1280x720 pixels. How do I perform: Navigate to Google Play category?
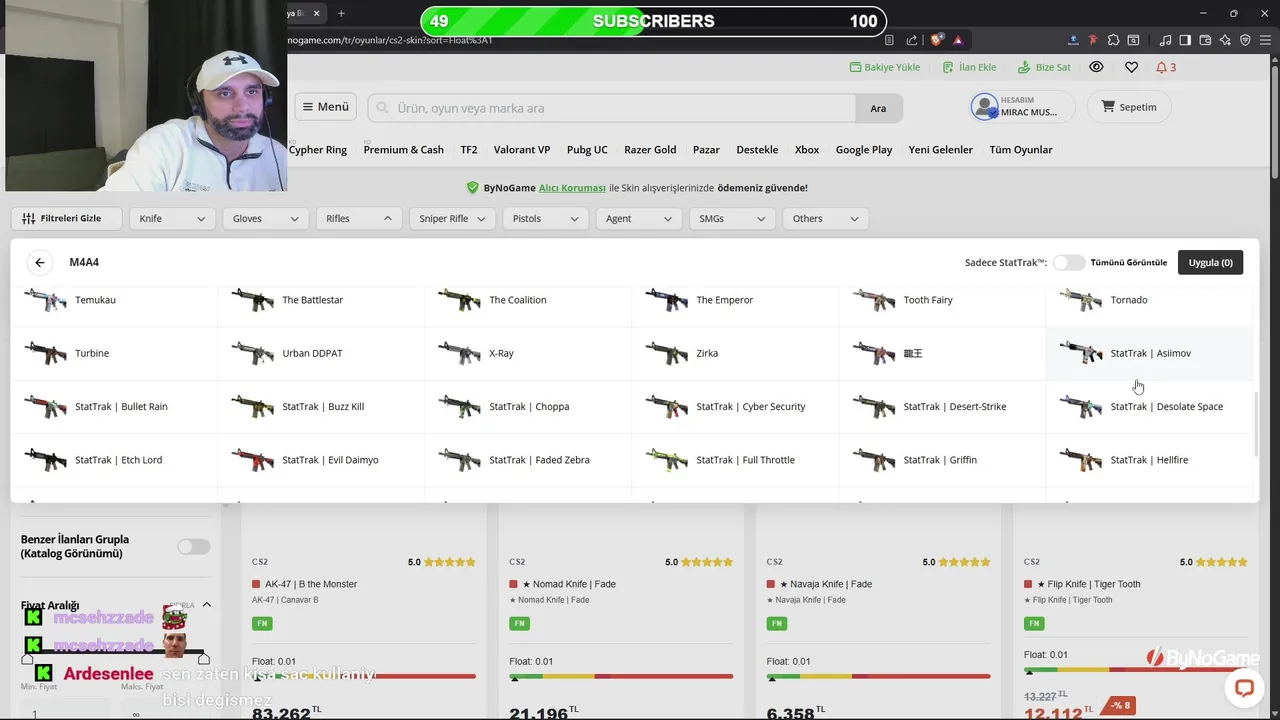[864, 150]
